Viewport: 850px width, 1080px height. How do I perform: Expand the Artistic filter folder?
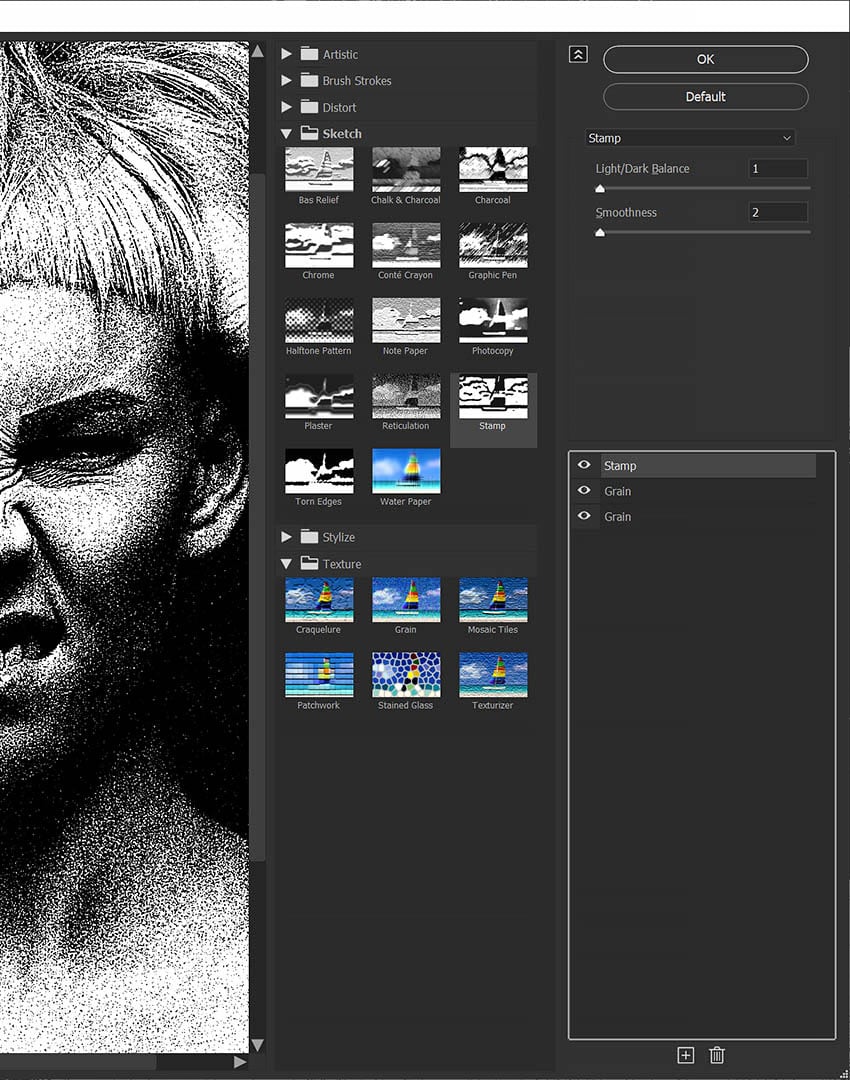(287, 54)
